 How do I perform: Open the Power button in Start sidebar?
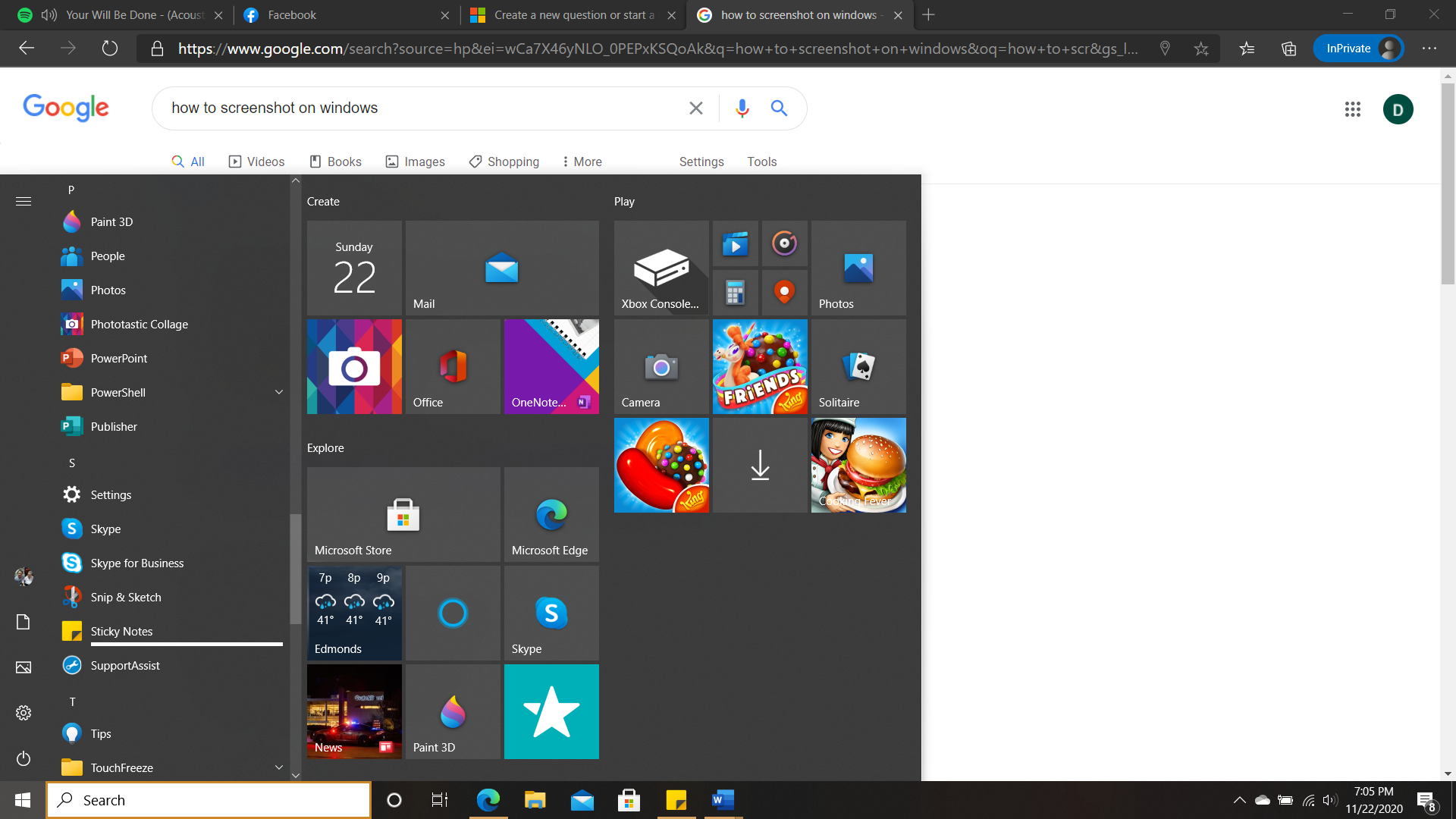[x=24, y=758]
